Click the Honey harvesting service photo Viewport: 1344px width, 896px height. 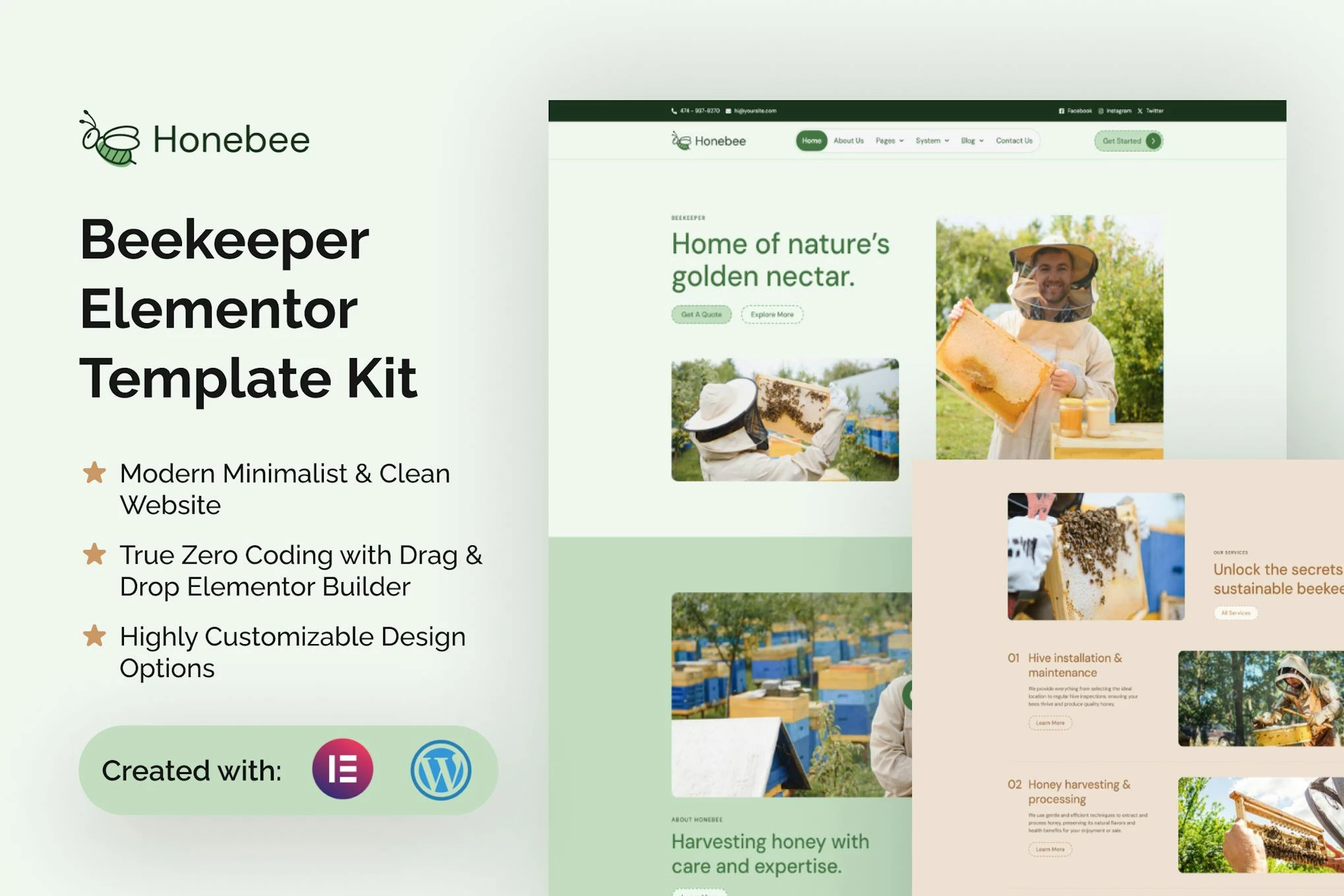[1261, 825]
